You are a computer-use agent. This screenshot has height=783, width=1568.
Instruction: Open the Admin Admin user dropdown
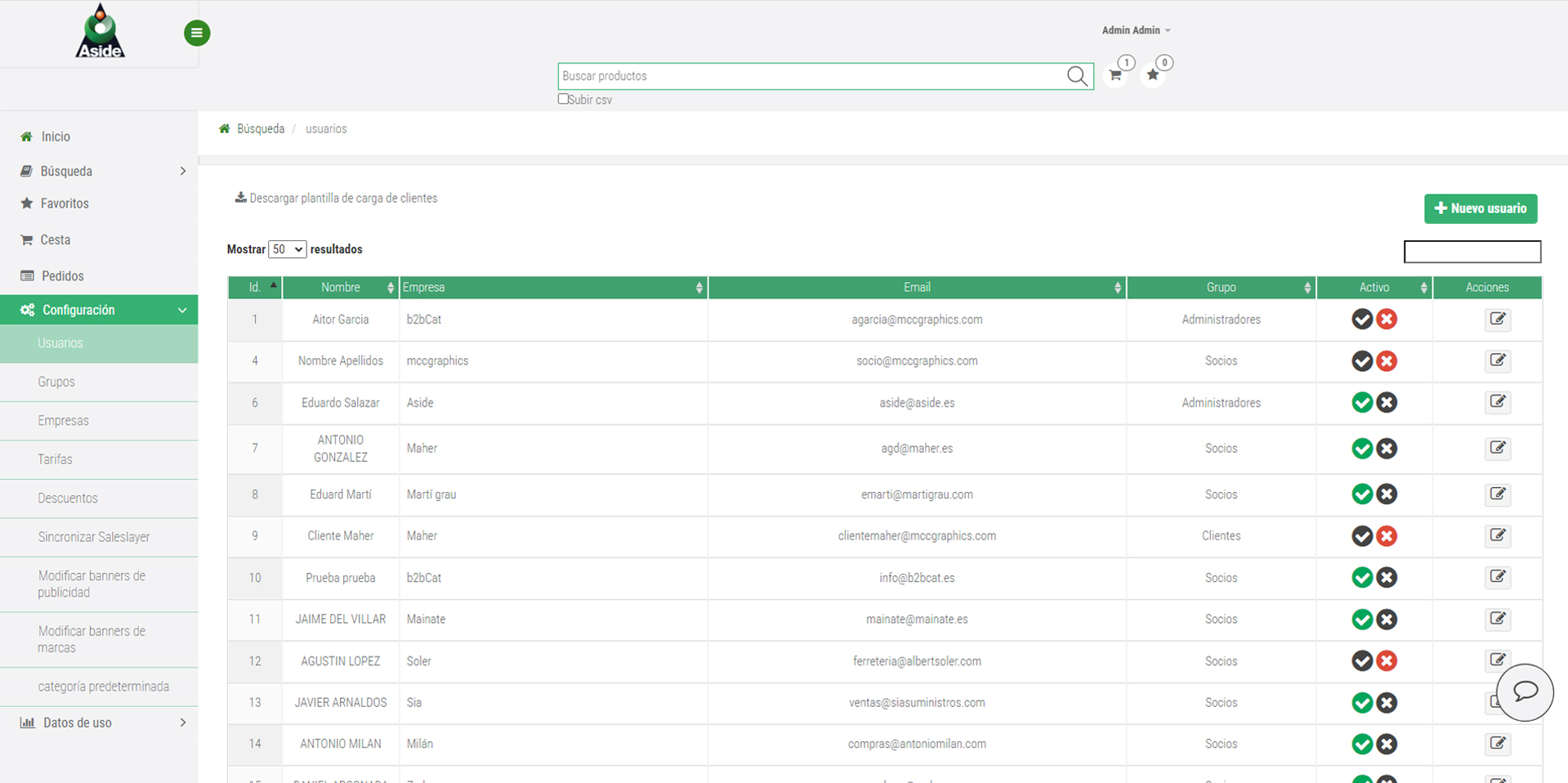pyautogui.click(x=1136, y=30)
